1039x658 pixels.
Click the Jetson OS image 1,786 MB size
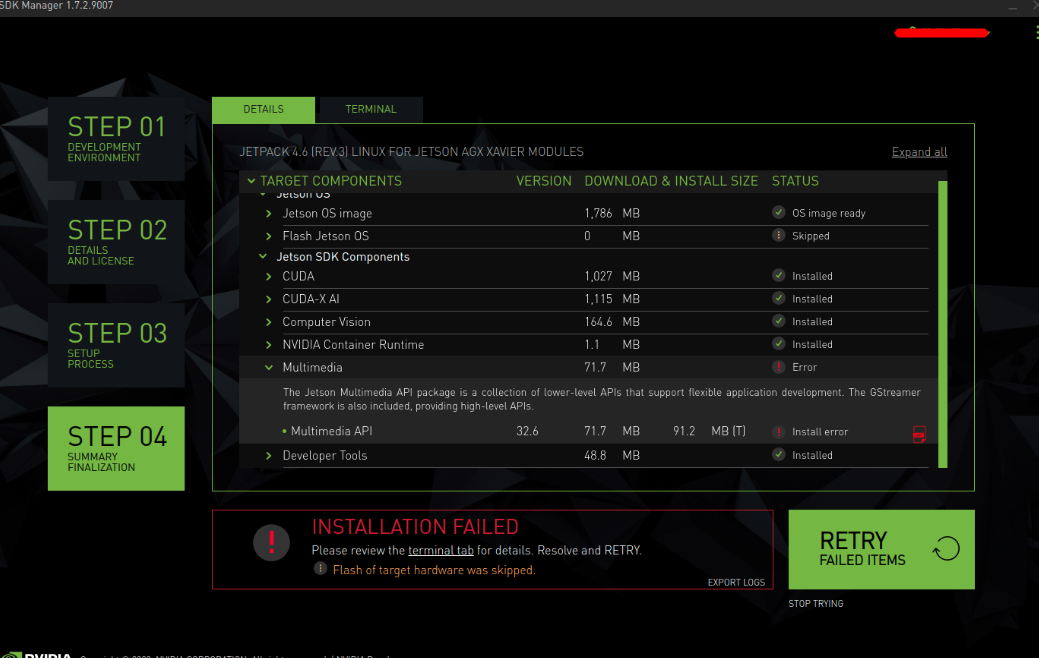point(612,213)
